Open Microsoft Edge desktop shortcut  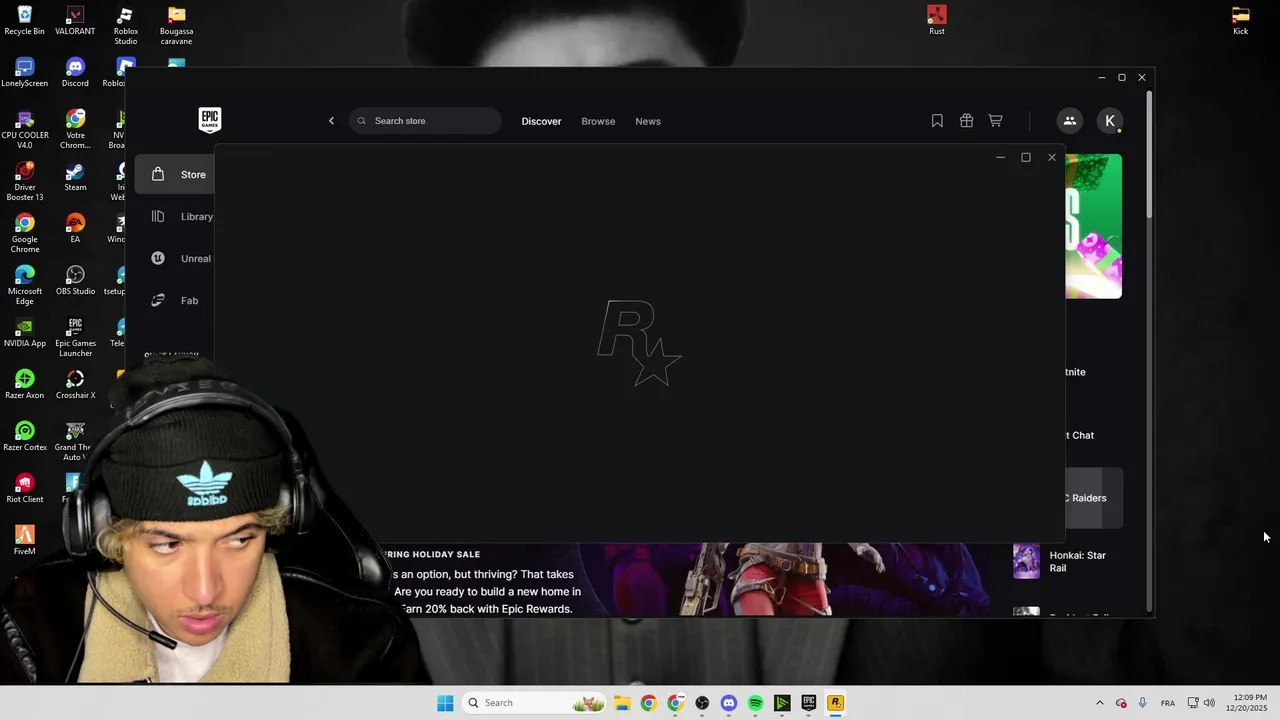24,286
